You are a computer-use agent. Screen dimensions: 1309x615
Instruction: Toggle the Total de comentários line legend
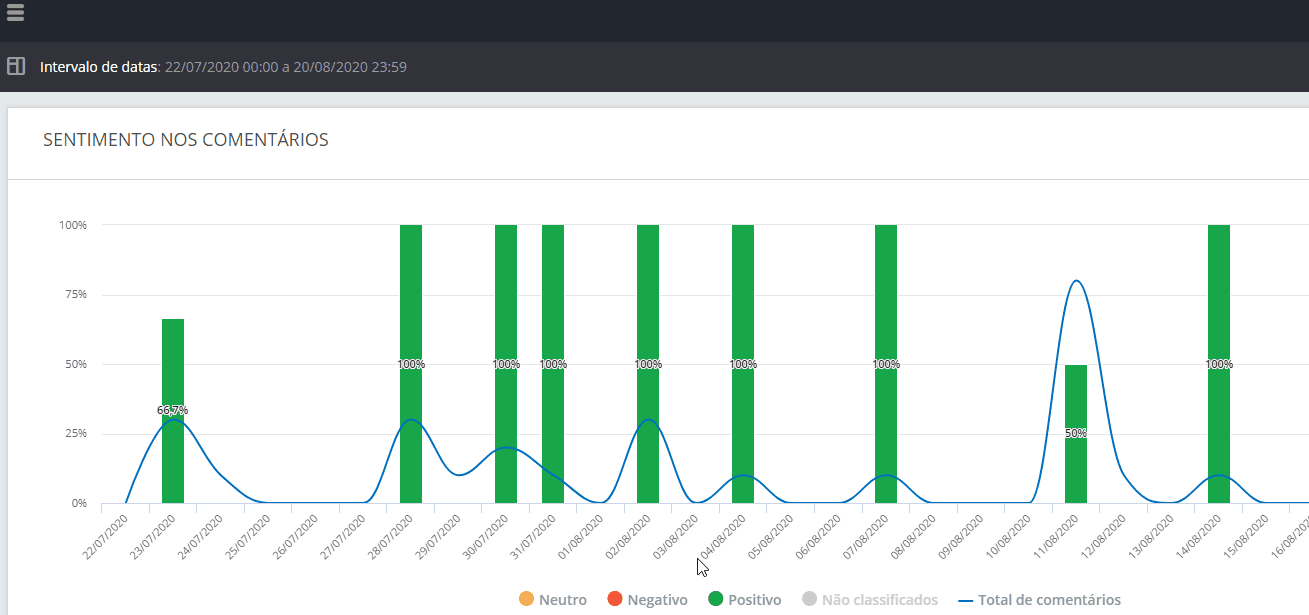1039,600
